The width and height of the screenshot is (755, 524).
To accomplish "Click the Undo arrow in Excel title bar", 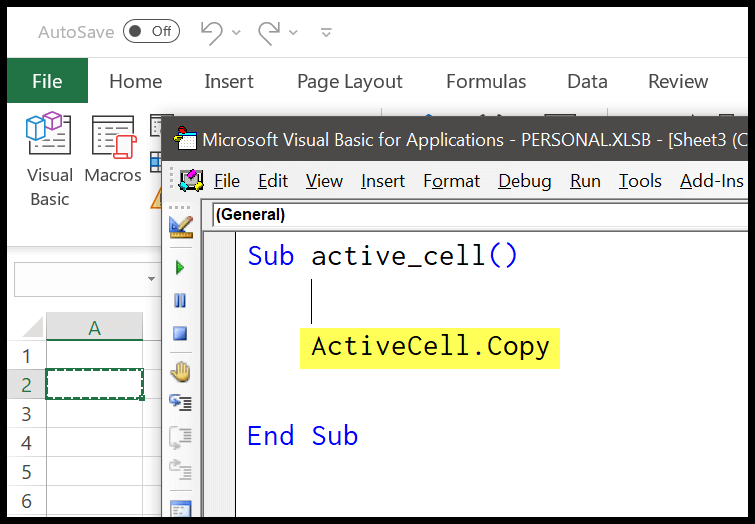I will point(211,33).
